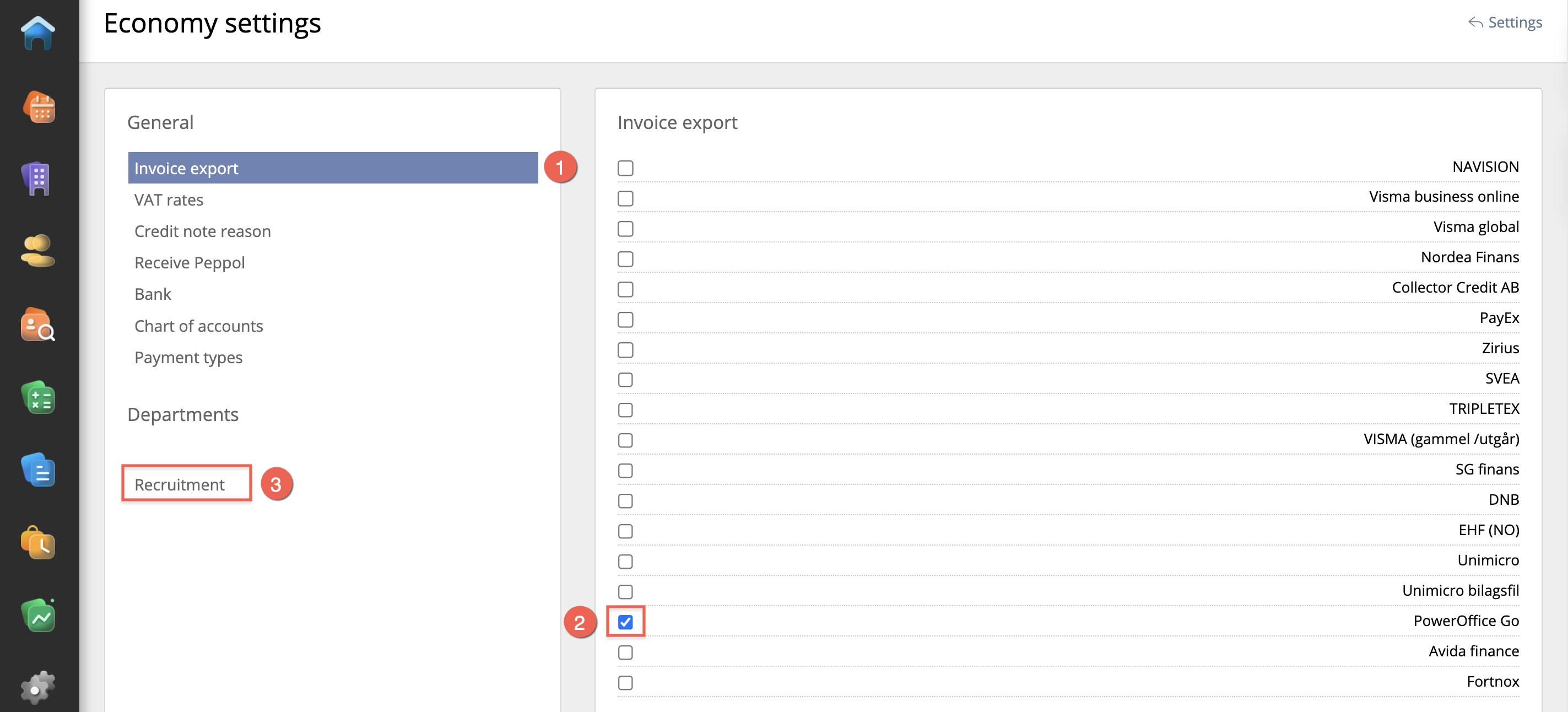This screenshot has width=1568, height=712.
Task: Open the VAT rates section
Action: click(169, 200)
